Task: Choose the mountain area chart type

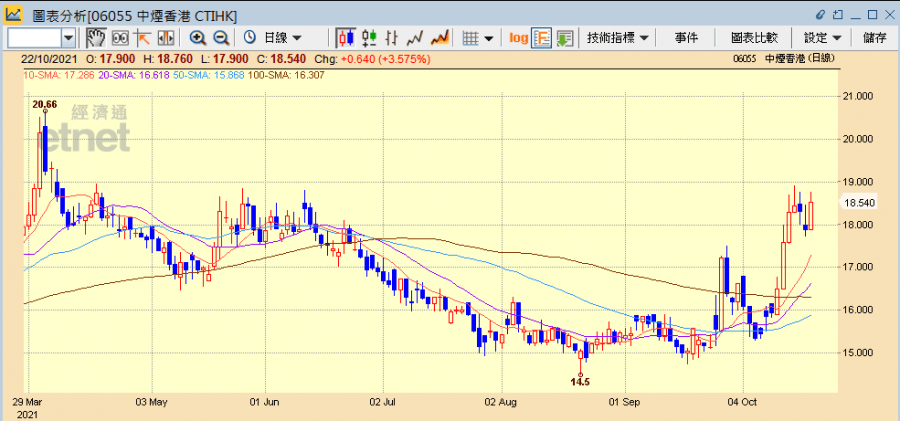Action: click(x=438, y=38)
